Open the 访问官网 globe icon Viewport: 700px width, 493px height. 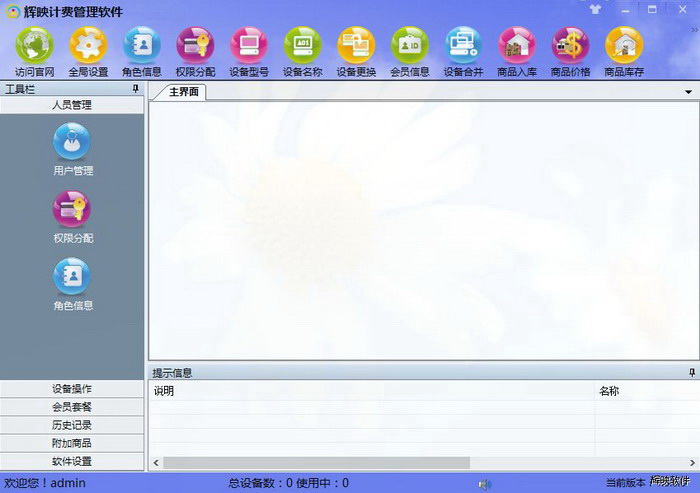pos(34,46)
